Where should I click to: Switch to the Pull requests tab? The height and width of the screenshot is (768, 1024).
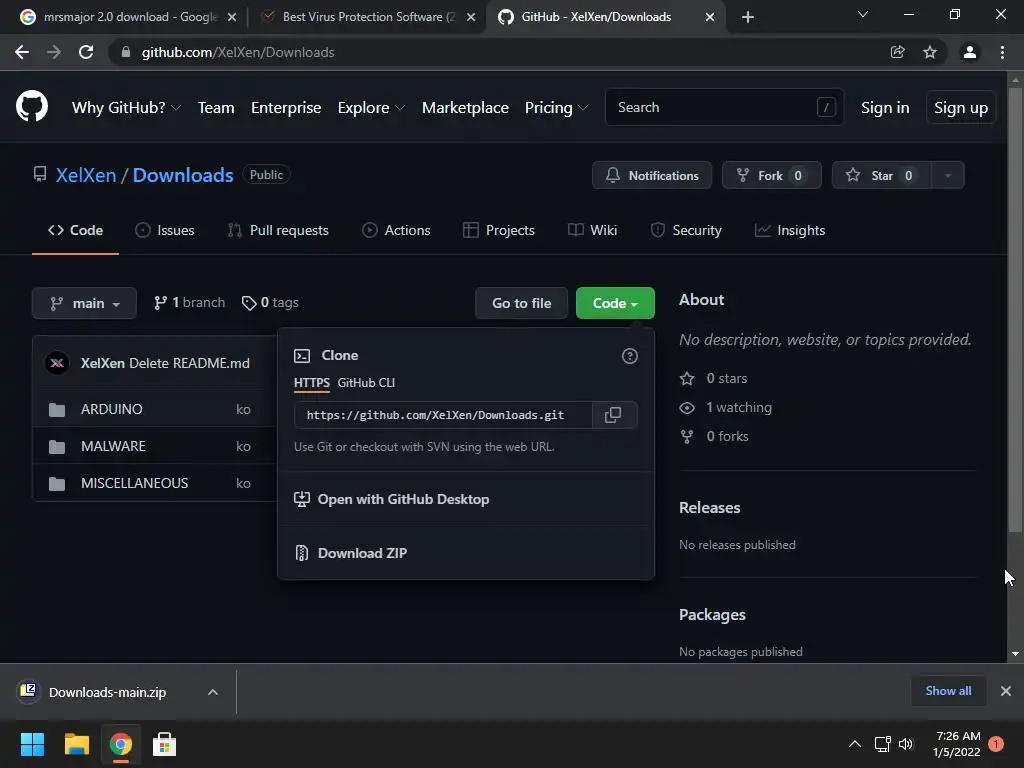(x=278, y=231)
